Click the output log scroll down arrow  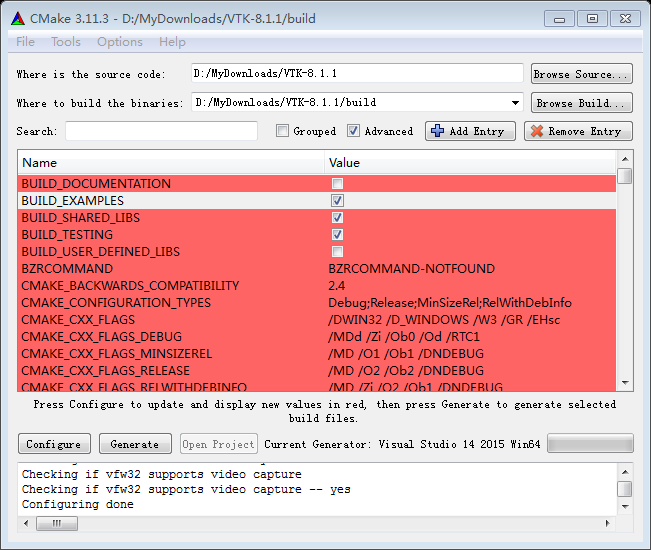pyautogui.click(x=625, y=506)
